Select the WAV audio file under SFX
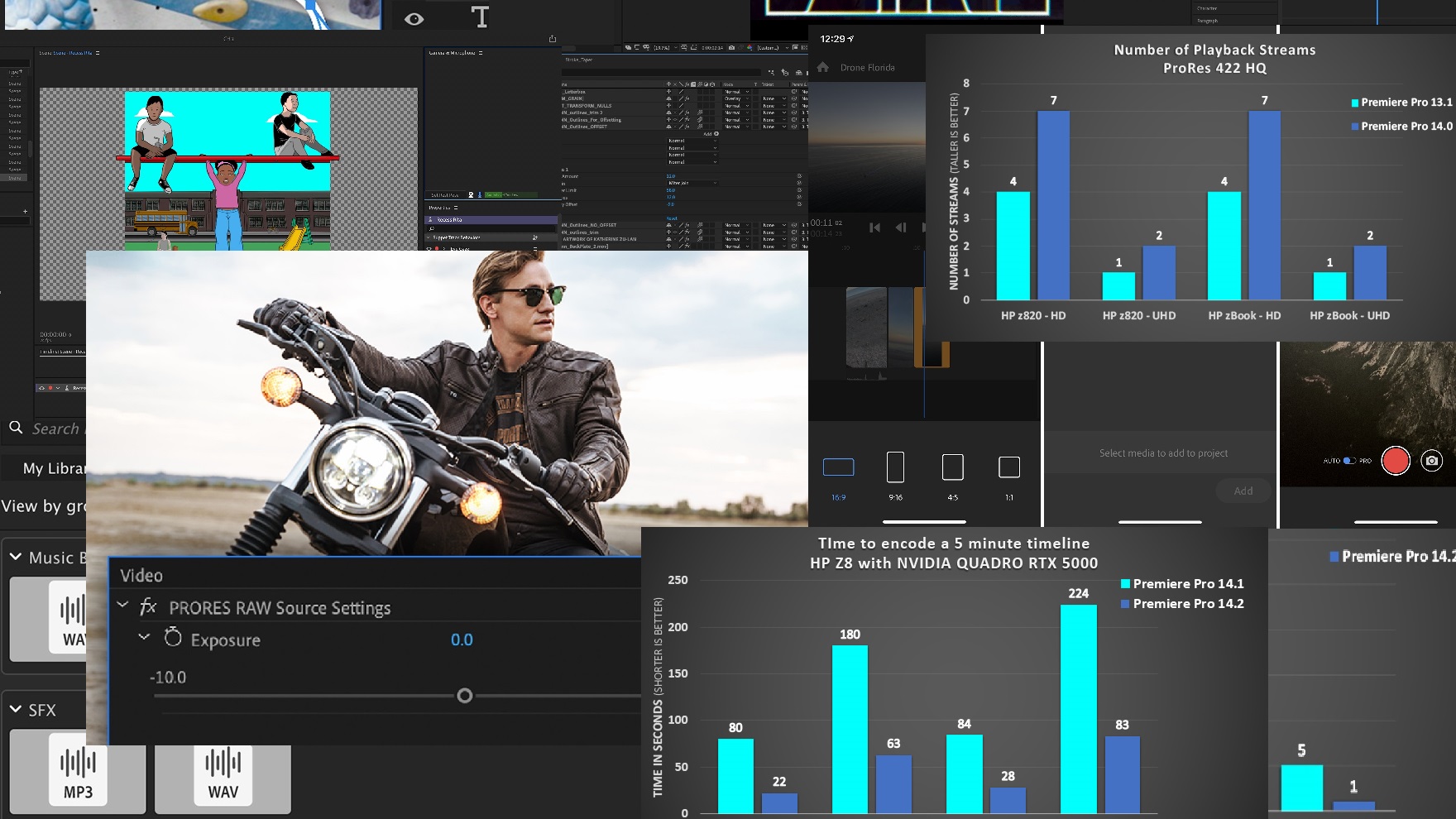Screen dimensions: 1456x819 [x=223, y=774]
